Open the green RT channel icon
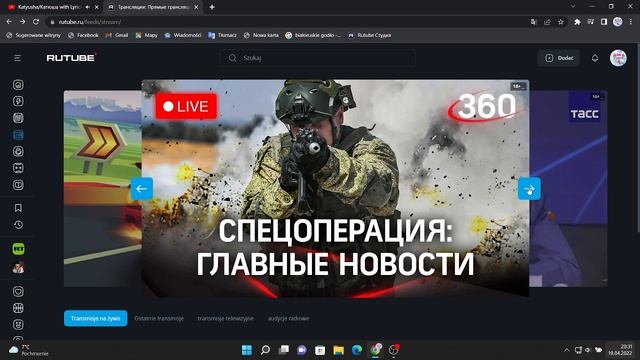This screenshot has width=640, height=360. (x=18, y=249)
